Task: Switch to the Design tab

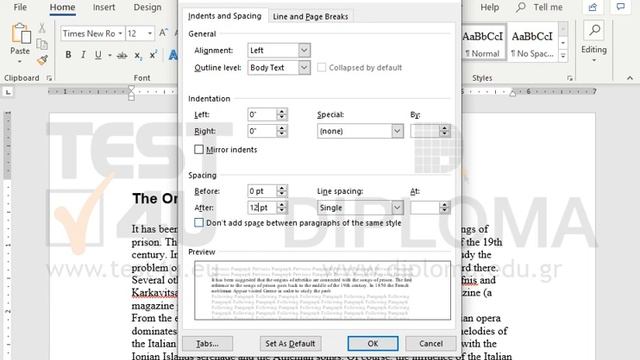Action: point(147,7)
